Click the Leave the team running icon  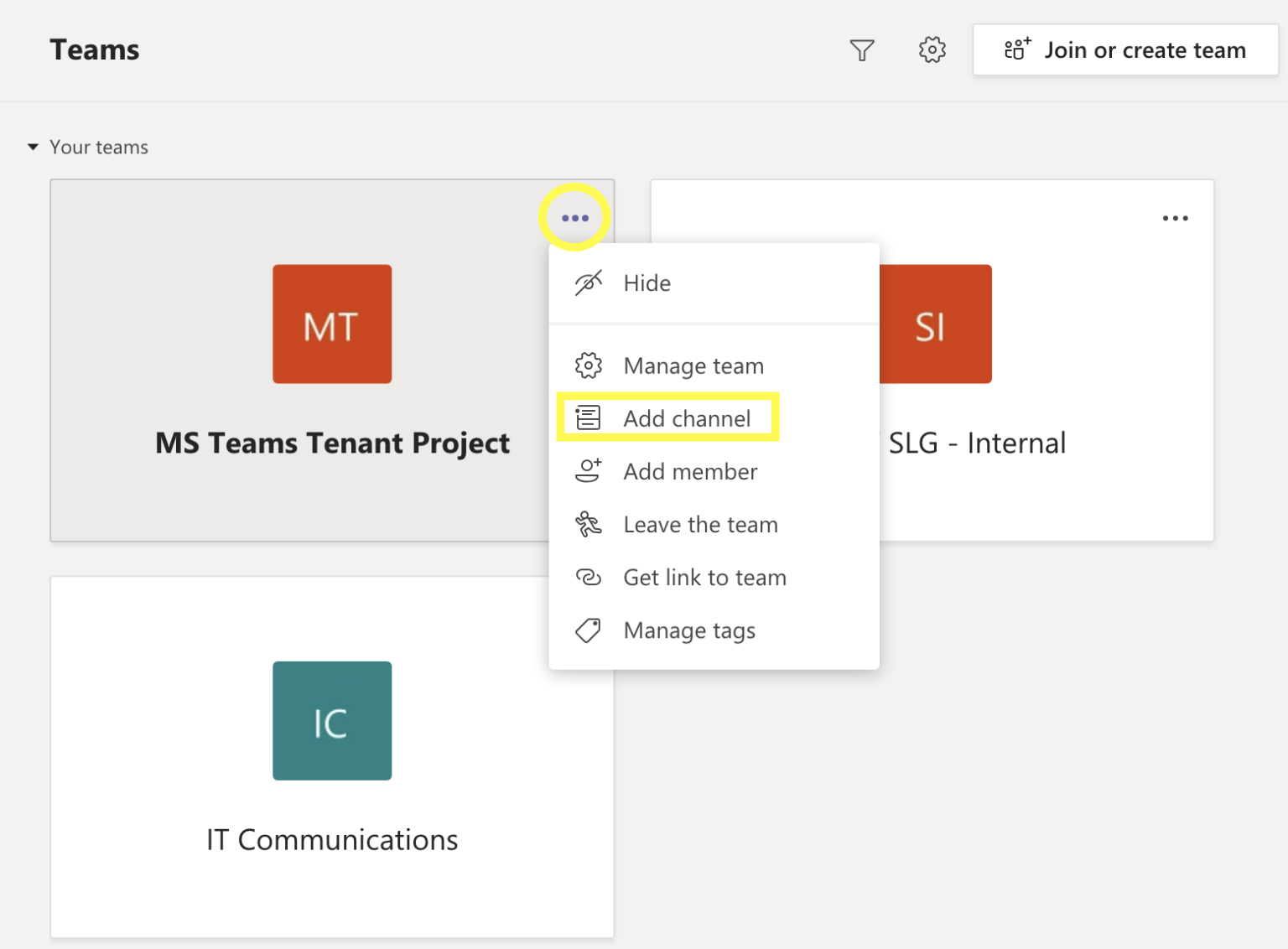[x=589, y=524]
